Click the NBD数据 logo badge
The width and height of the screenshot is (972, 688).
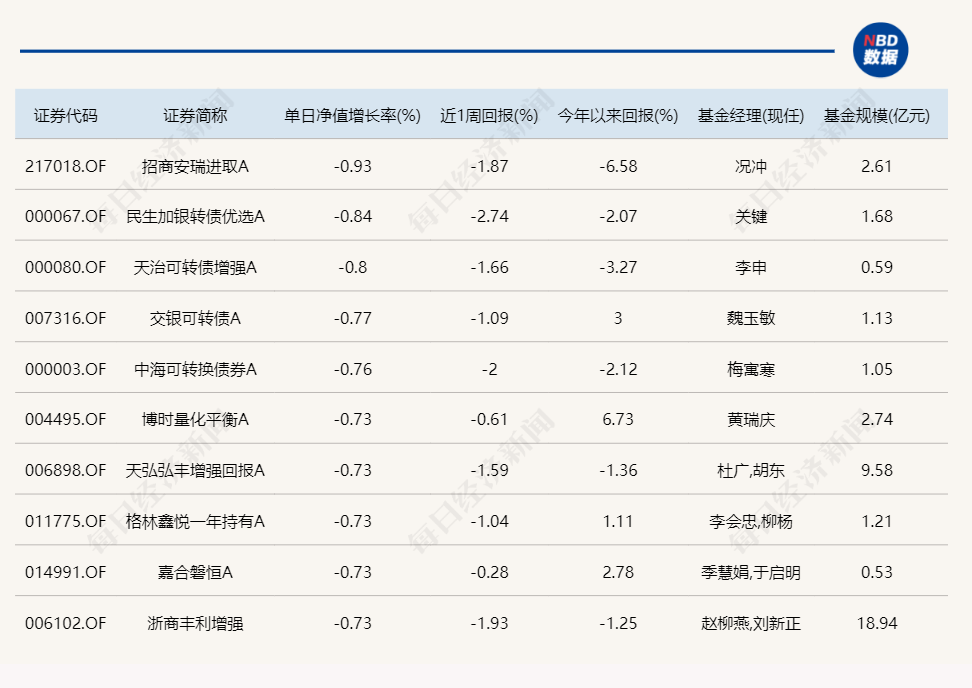point(880,50)
